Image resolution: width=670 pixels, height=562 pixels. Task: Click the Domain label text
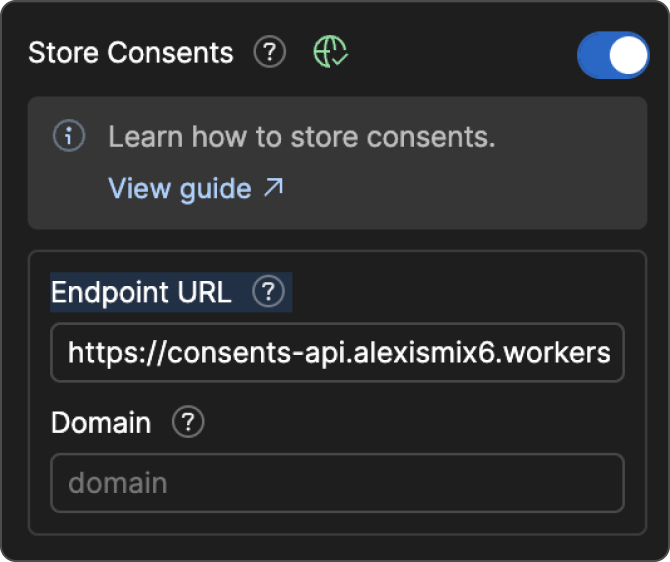[x=101, y=423]
